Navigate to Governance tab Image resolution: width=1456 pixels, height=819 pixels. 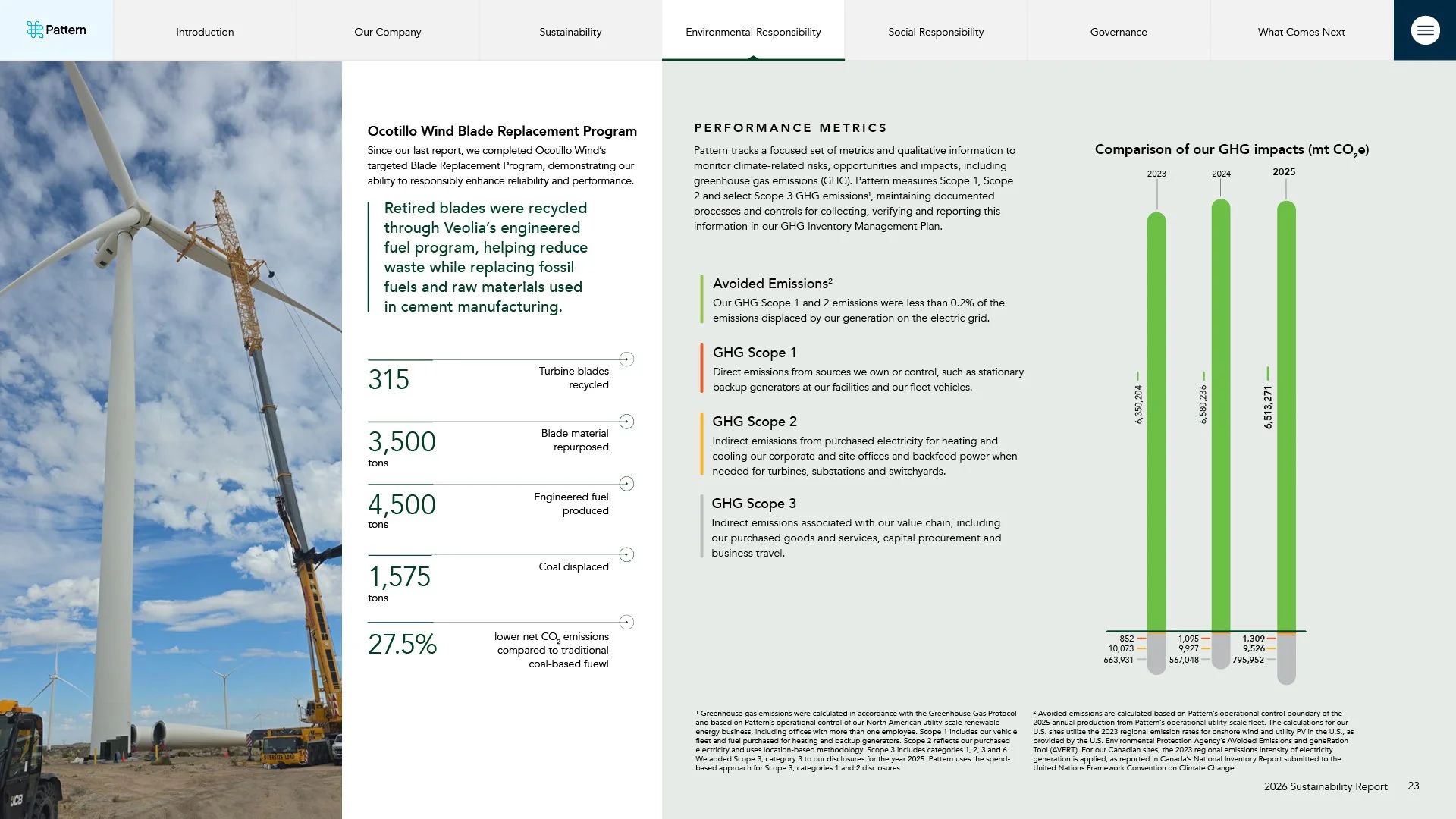(1119, 32)
